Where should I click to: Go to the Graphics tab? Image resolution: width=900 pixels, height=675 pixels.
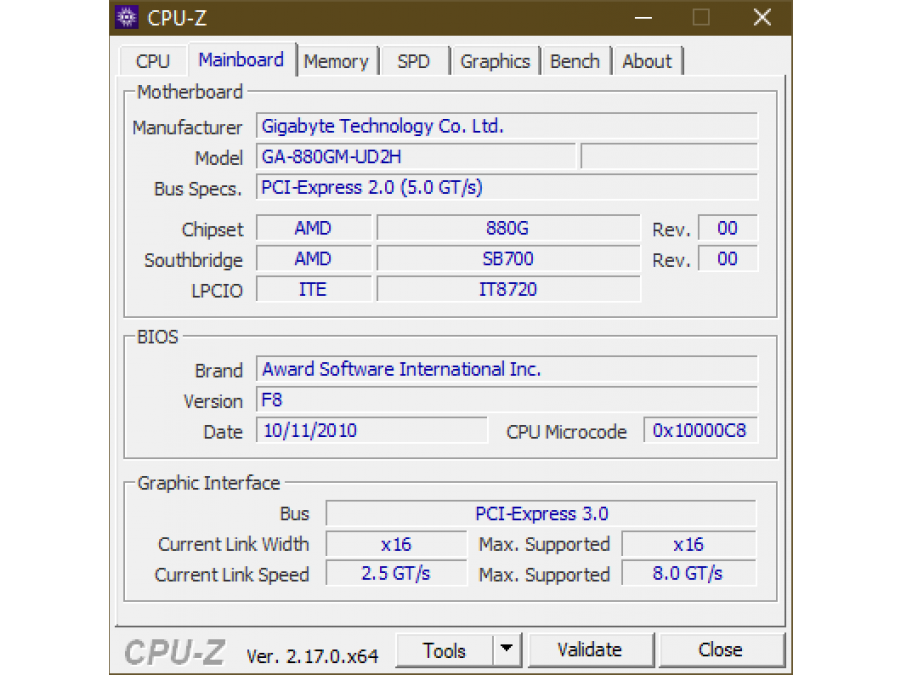pyautogui.click(x=495, y=61)
